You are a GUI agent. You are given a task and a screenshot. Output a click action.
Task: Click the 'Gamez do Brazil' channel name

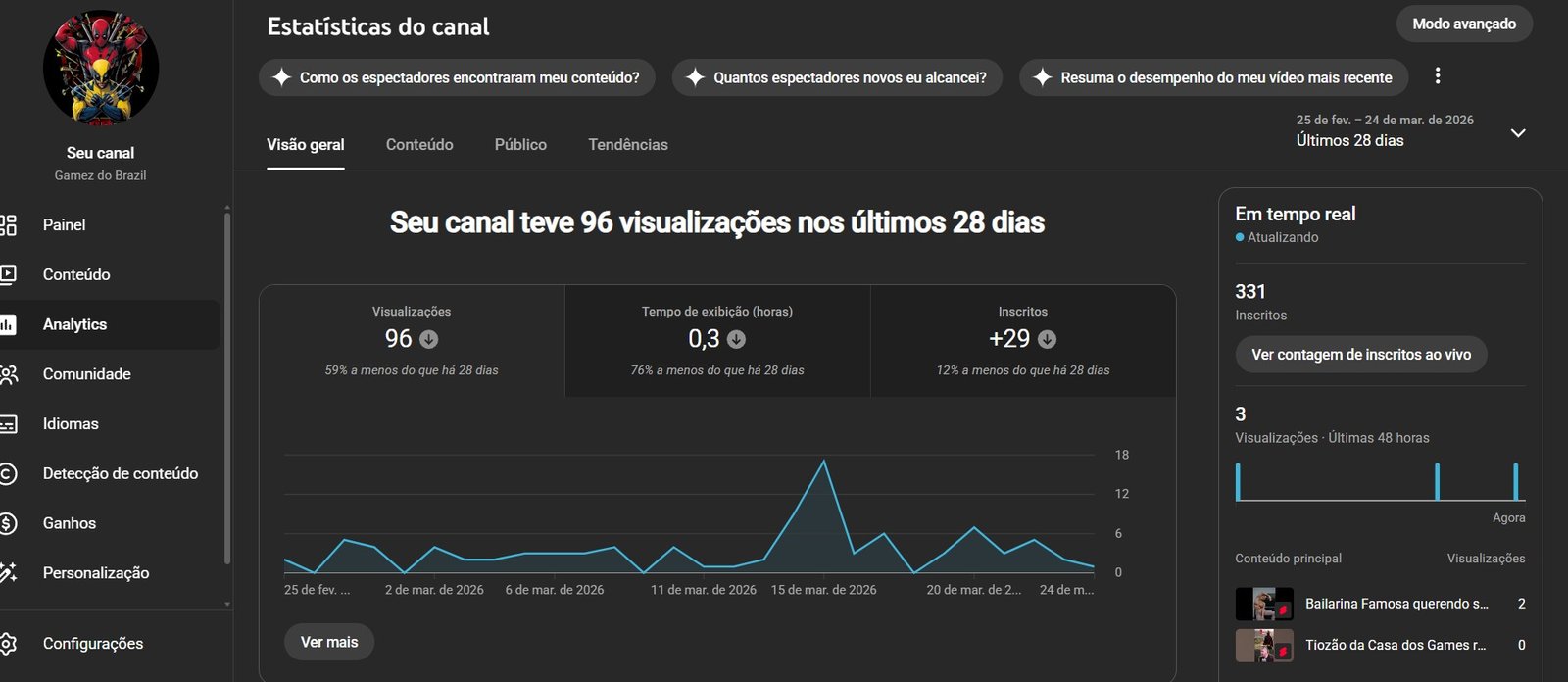(100, 175)
